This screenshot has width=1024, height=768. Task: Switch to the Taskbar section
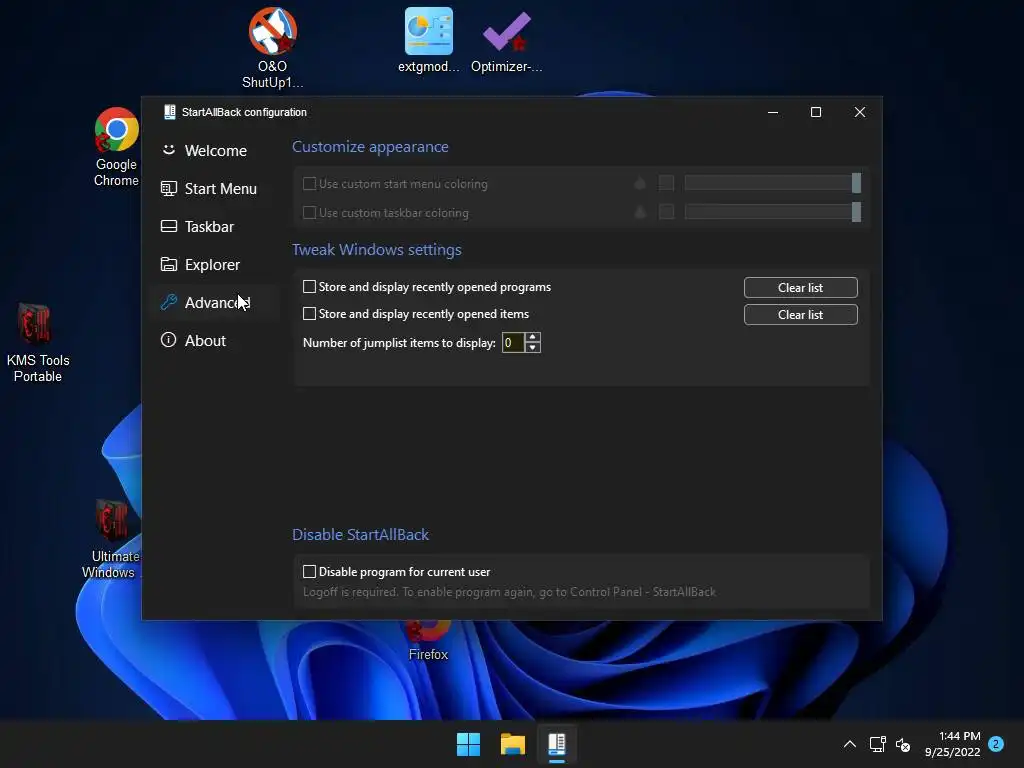tap(197, 227)
